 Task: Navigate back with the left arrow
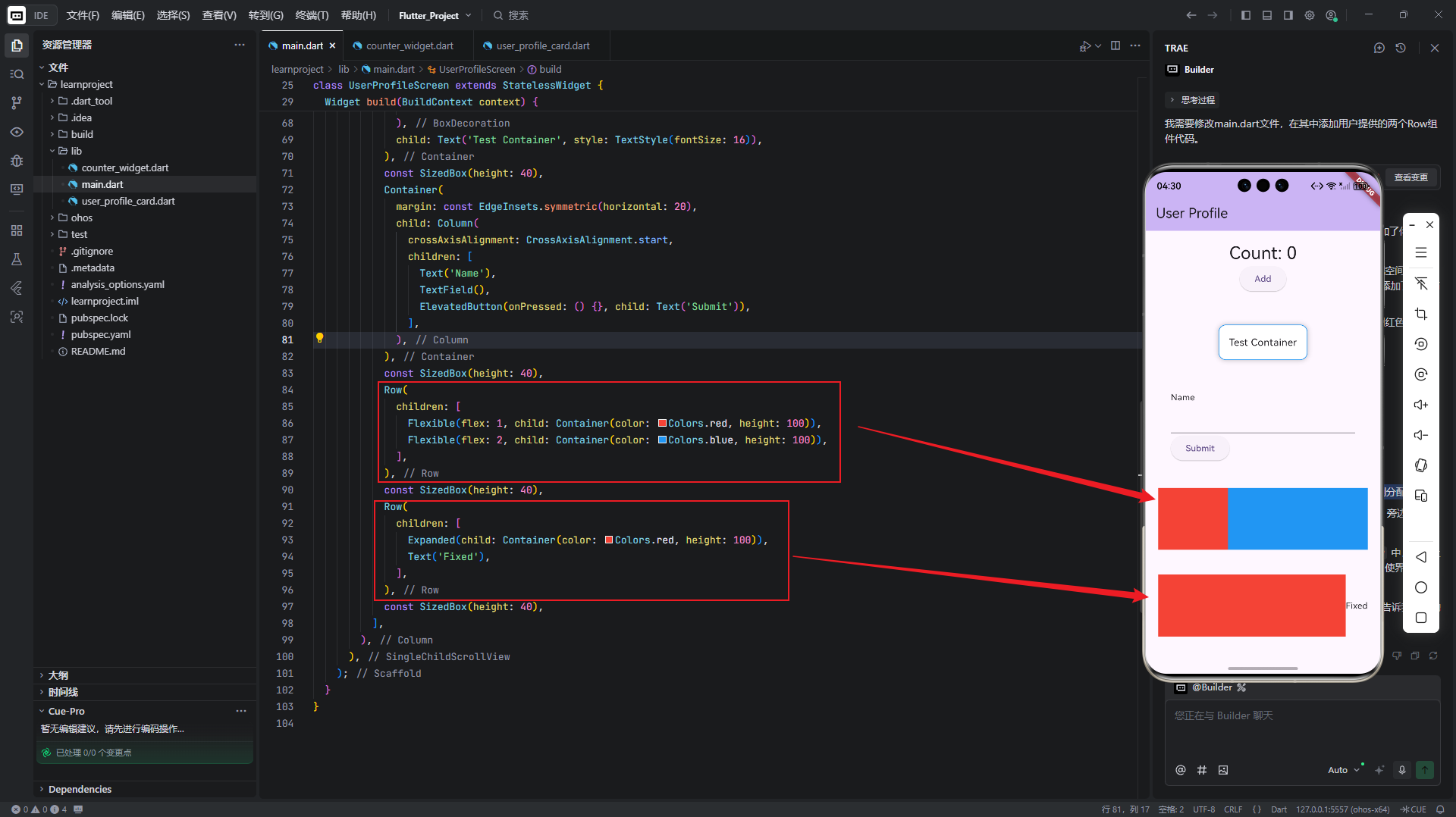tap(1191, 15)
